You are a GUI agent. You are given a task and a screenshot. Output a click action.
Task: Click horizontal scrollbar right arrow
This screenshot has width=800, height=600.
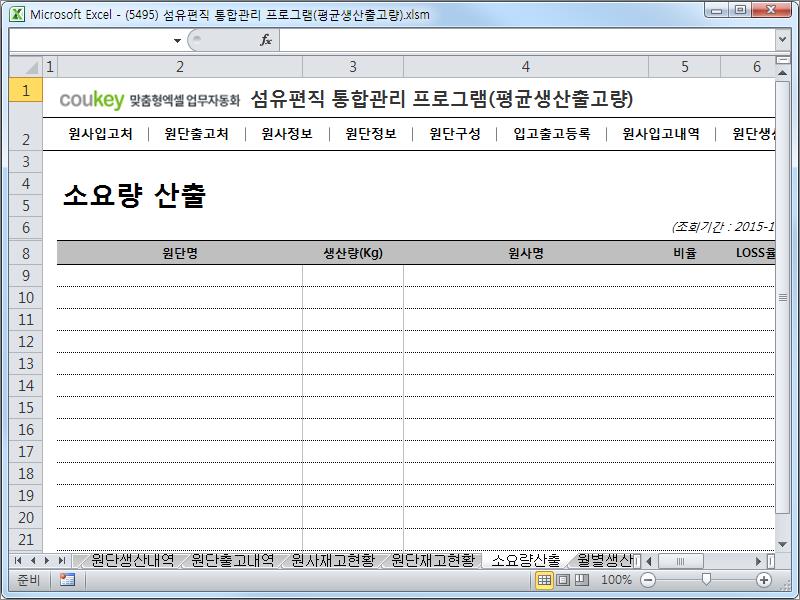click(758, 561)
